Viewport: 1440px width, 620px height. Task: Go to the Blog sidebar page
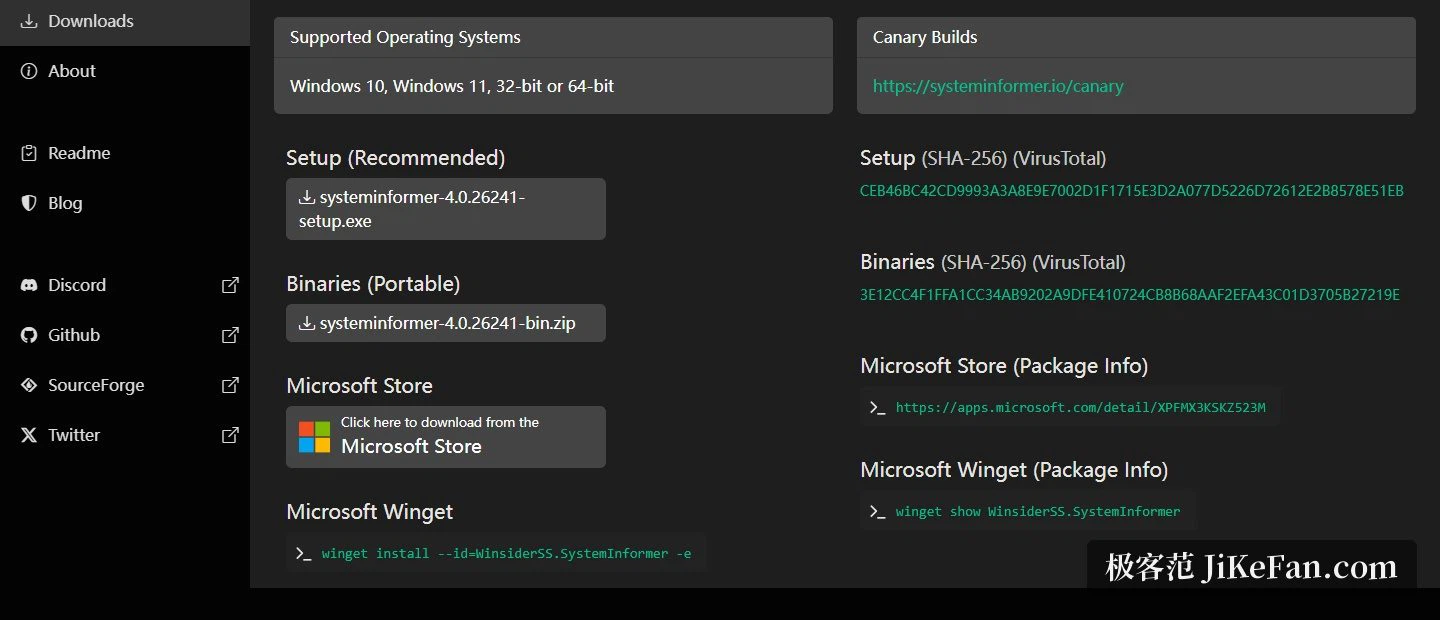click(125, 203)
